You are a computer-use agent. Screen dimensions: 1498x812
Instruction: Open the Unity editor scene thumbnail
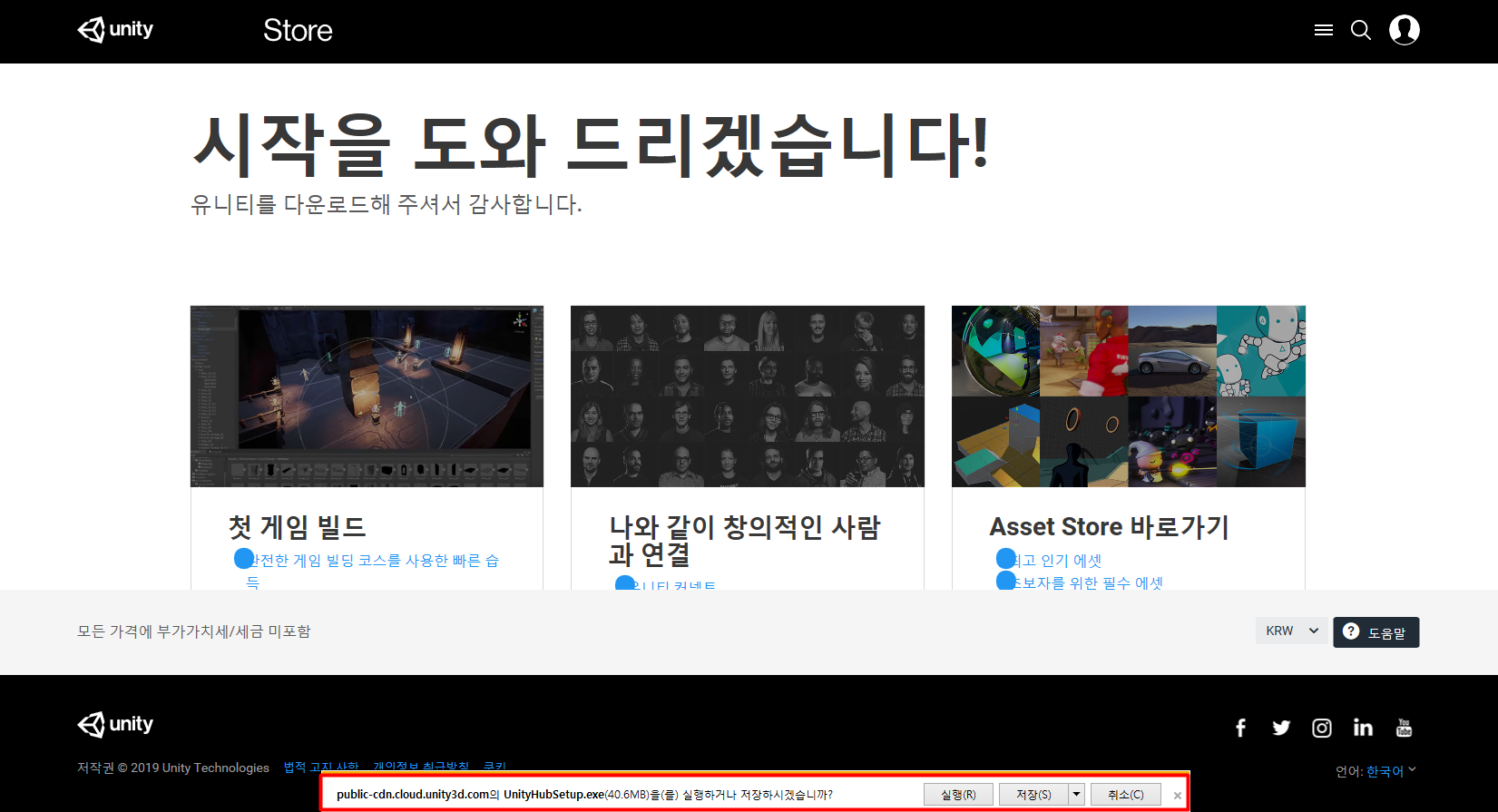click(x=367, y=396)
